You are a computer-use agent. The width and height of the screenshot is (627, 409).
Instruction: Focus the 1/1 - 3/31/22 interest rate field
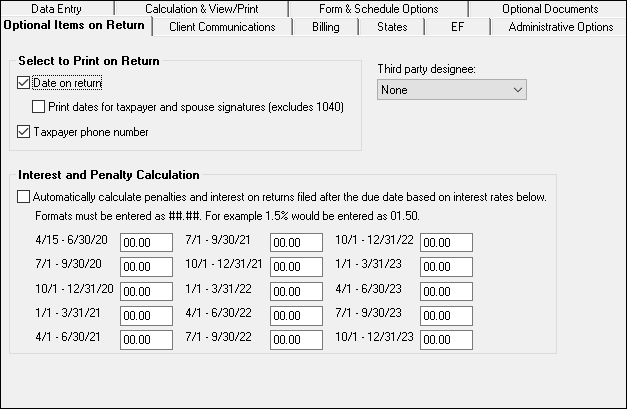pyautogui.click(x=296, y=290)
